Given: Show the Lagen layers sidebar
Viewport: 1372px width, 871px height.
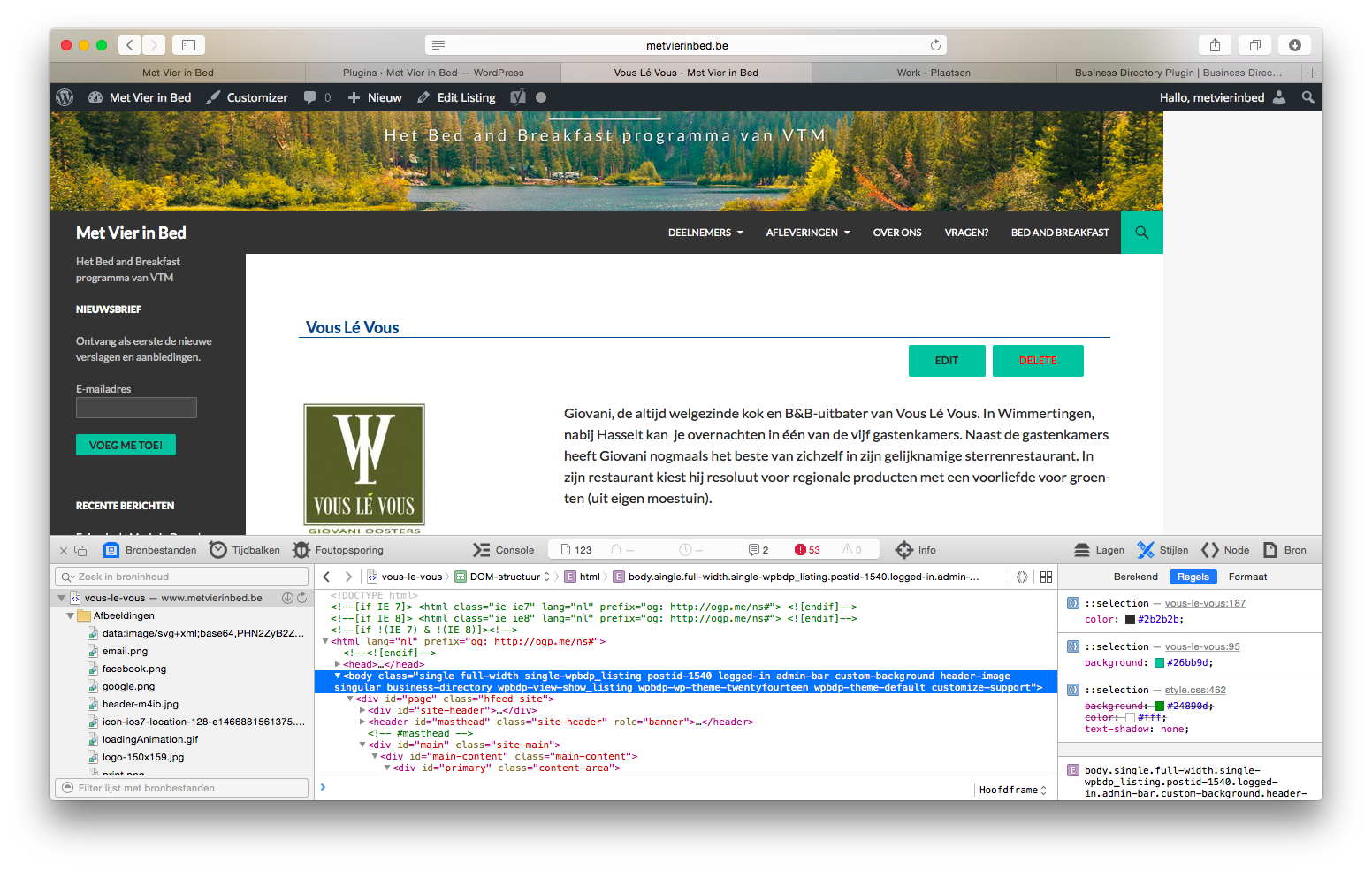Looking at the screenshot, I should [x=1099, y=550].
